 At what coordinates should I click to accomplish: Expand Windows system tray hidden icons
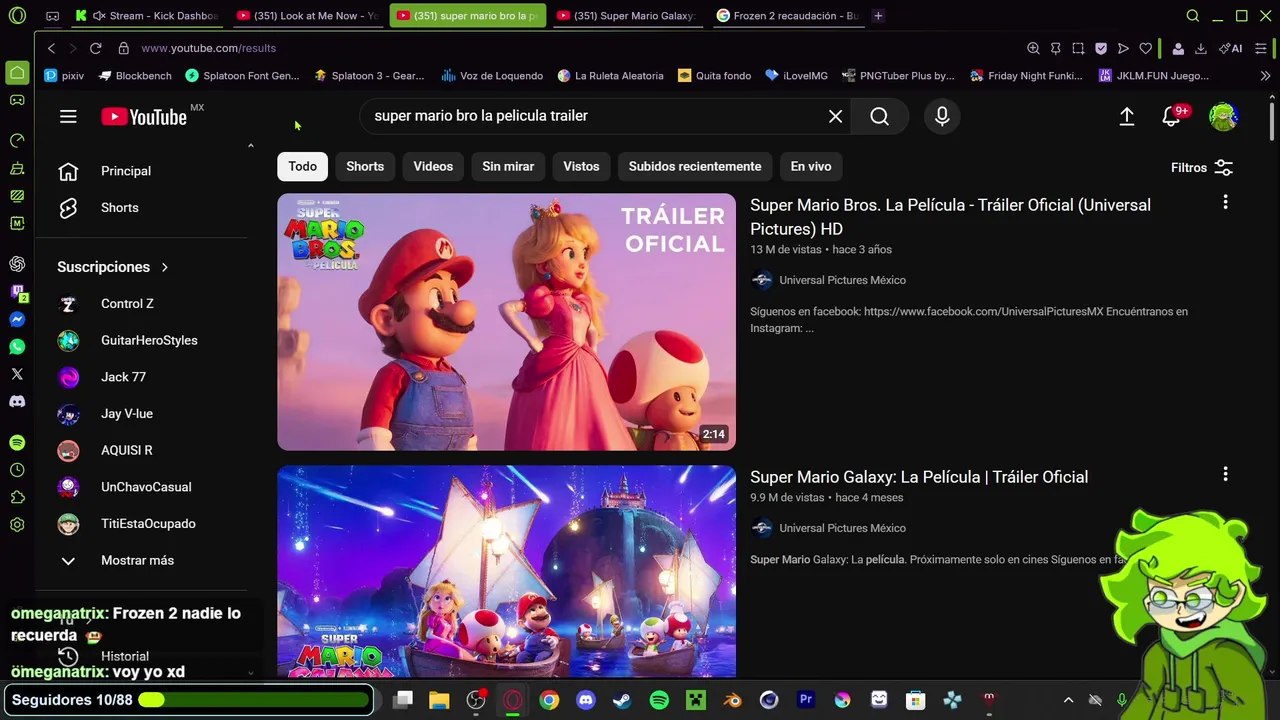(x=1068, y=700)
